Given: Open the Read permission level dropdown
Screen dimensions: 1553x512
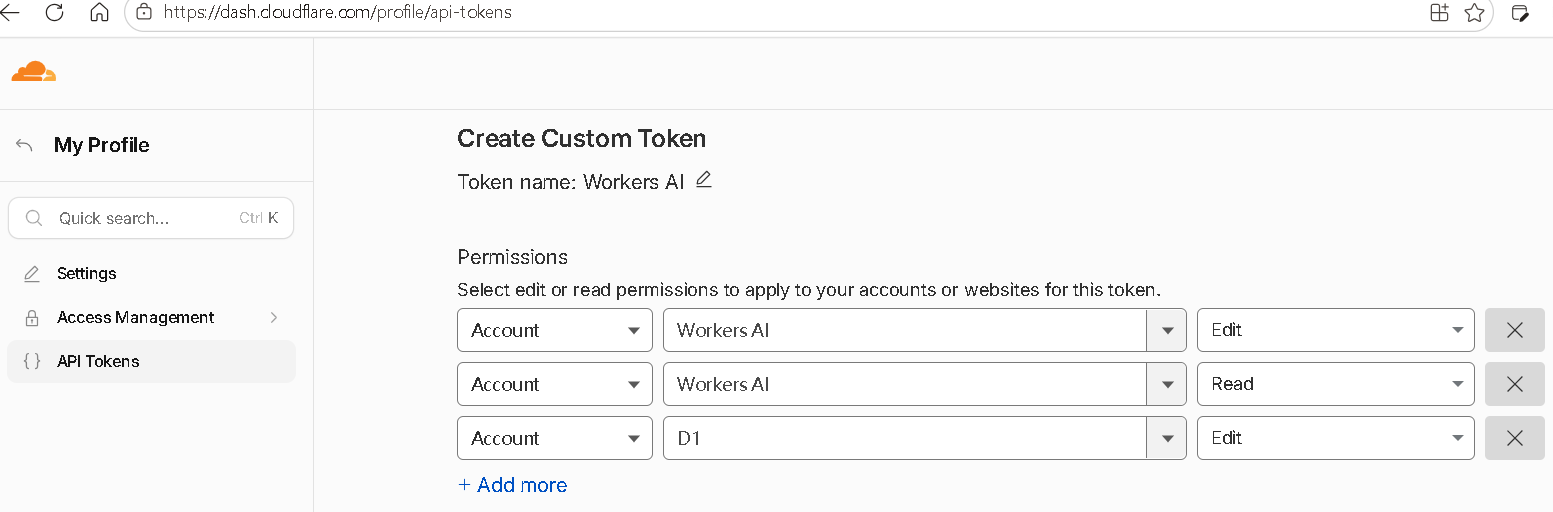Looking at the screenshot, I should [x=1335, y=384].
